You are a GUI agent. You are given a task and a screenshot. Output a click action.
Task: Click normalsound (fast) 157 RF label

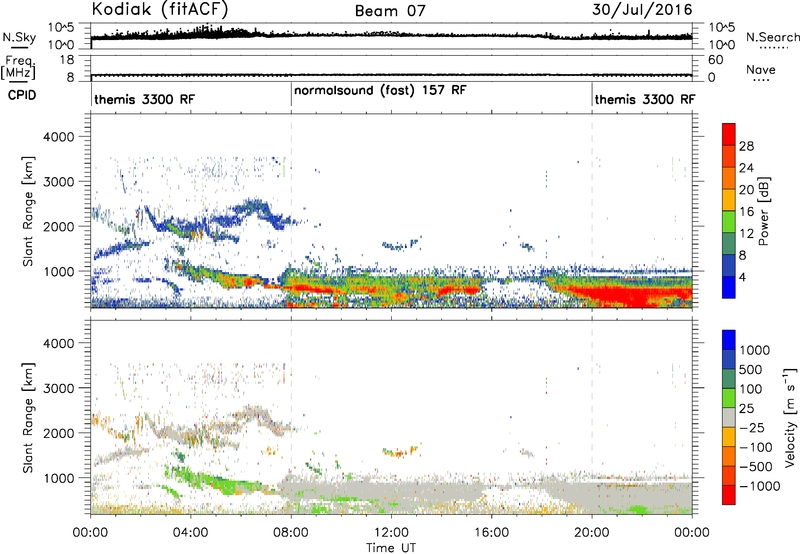point(380,90)
